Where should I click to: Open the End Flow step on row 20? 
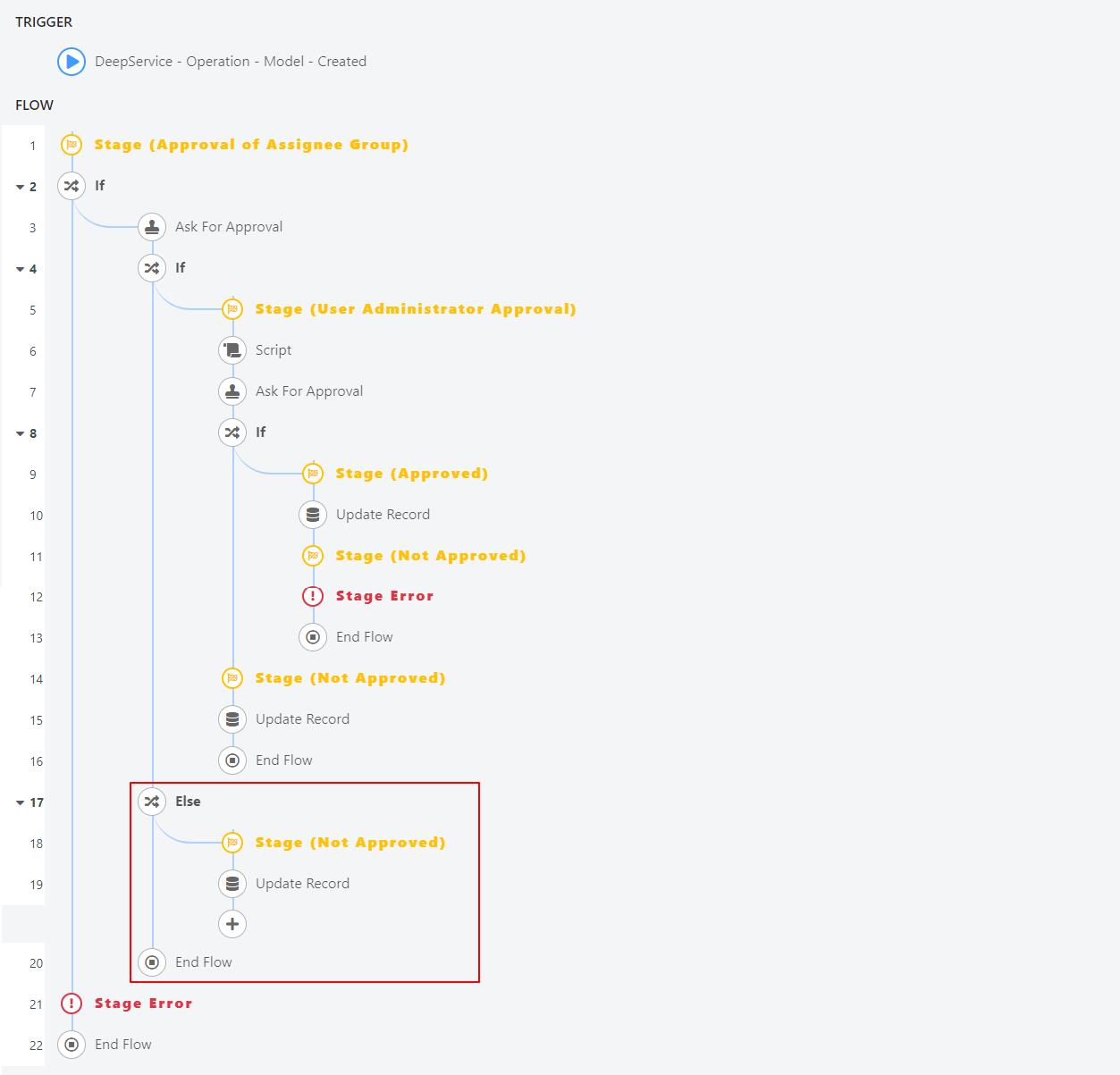(x=204, y=962)
